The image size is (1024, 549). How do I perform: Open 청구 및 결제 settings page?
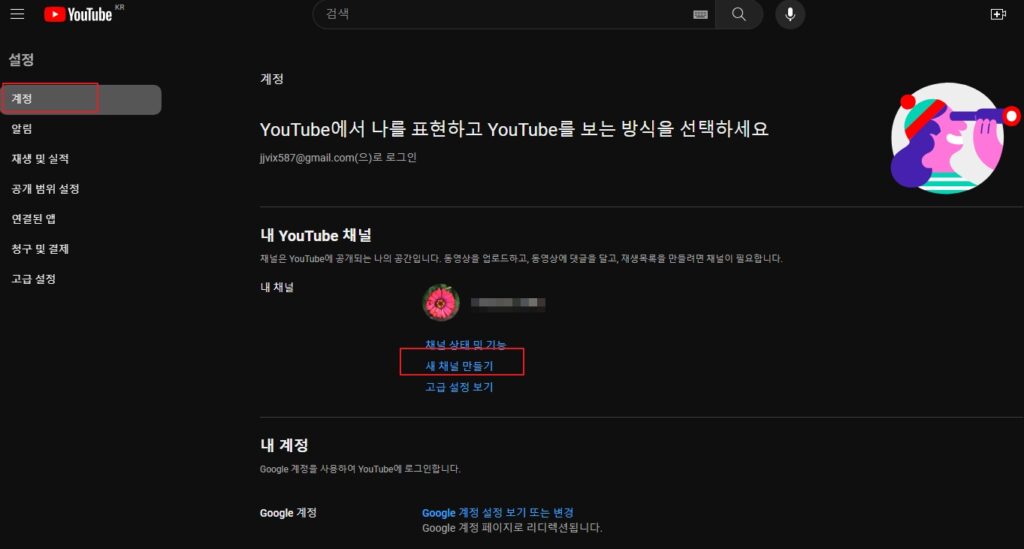tap(40, 249)
